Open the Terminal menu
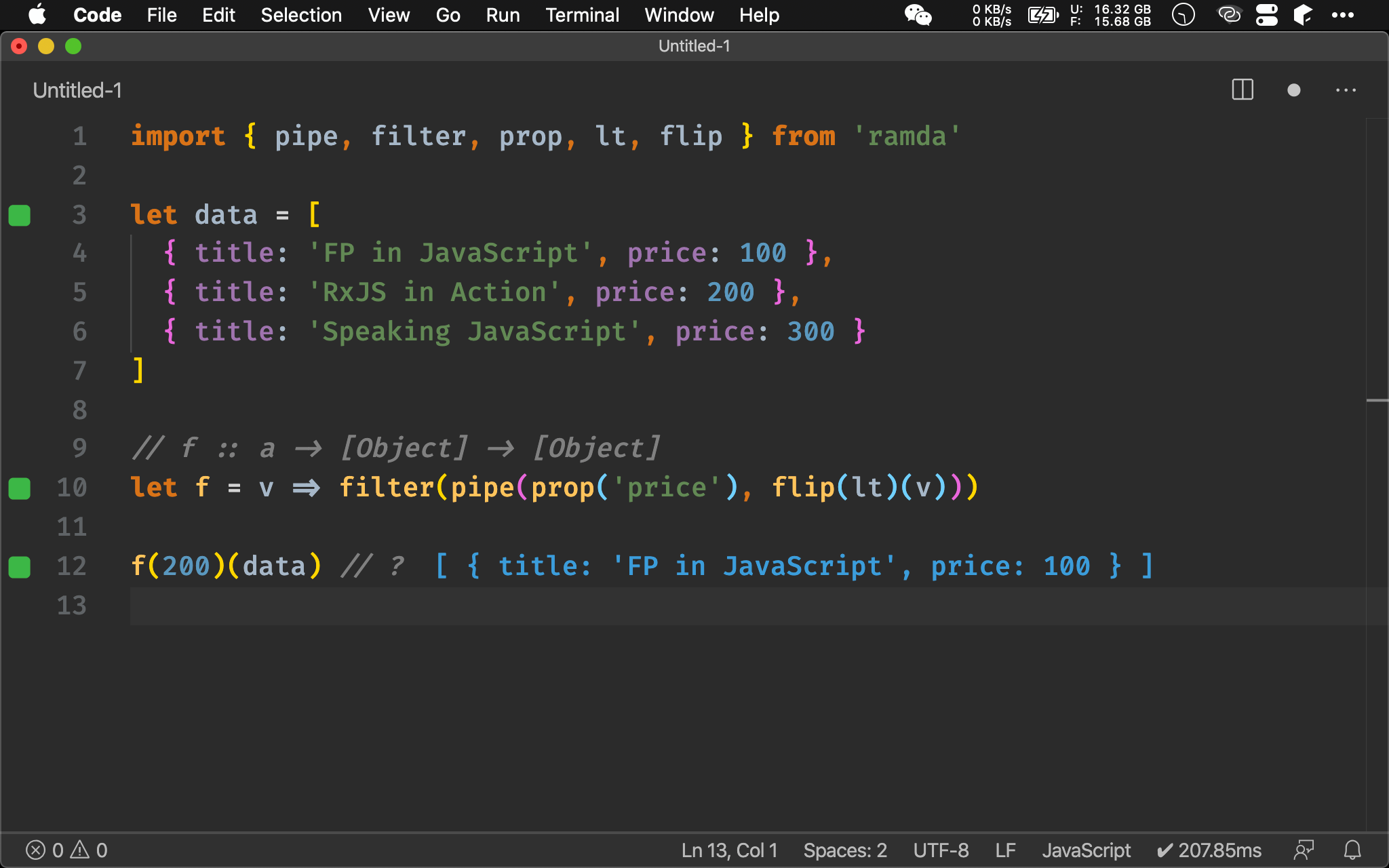The image size is (1389, 868). pyautogui.click(x=582, y=15)
